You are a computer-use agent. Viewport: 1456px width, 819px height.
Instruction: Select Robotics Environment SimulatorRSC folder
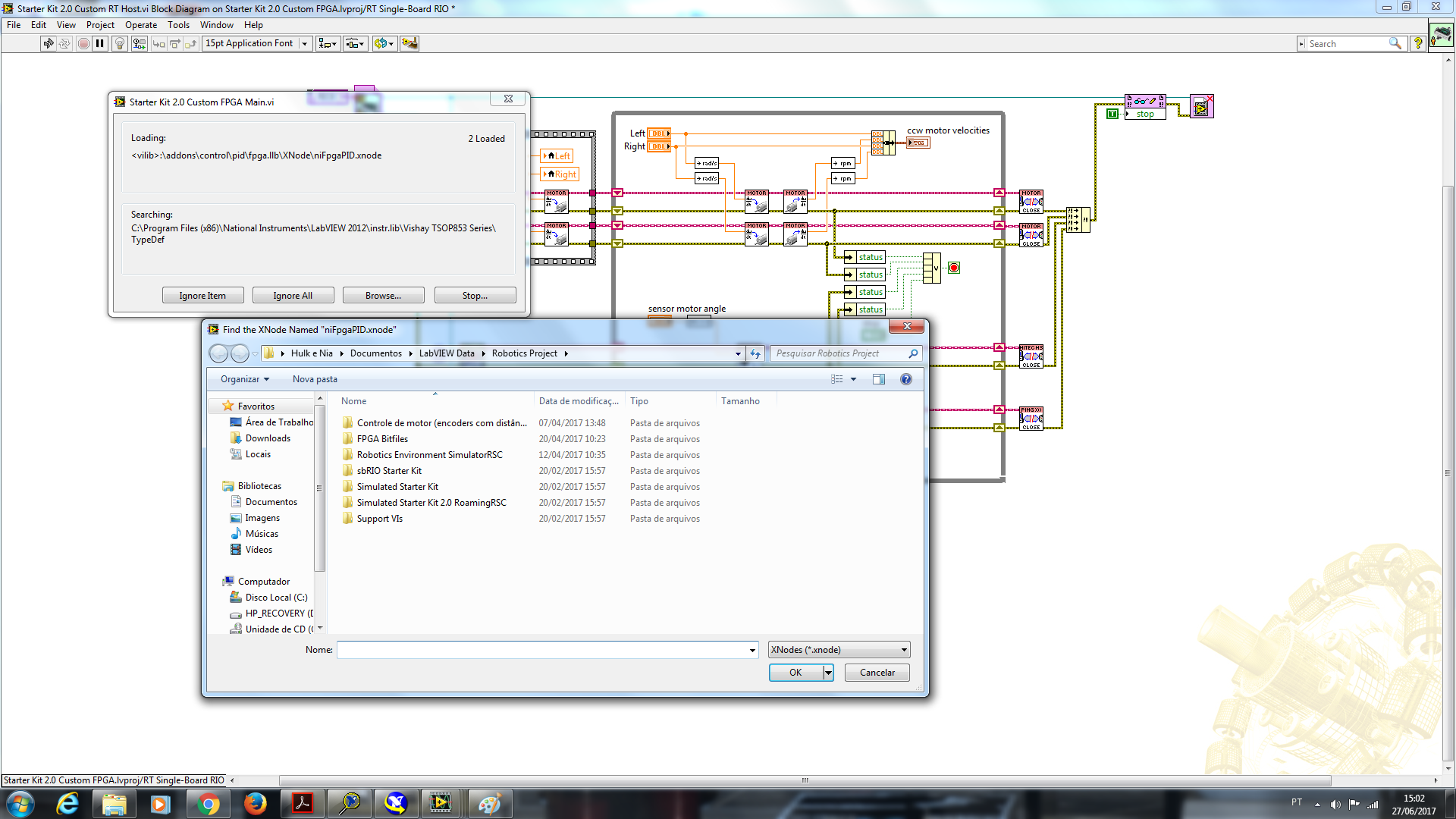pyautogui.click(x=429, y=455)
